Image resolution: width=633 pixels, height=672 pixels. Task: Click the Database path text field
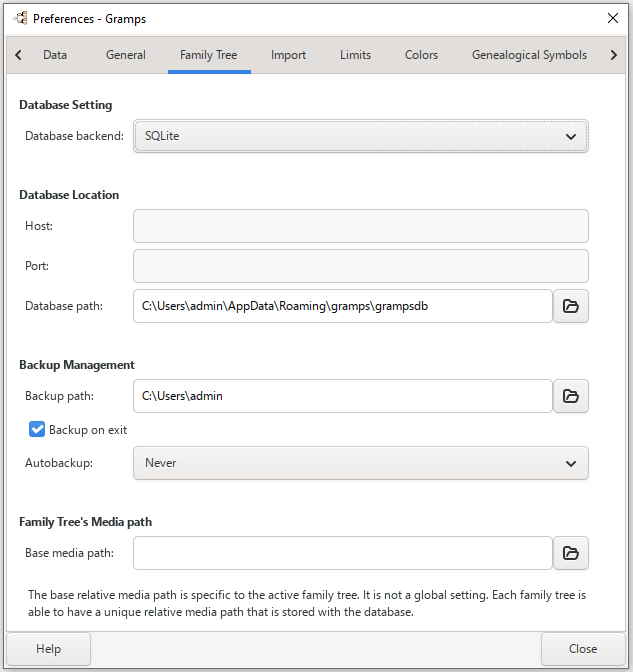[x=342, y=306]
